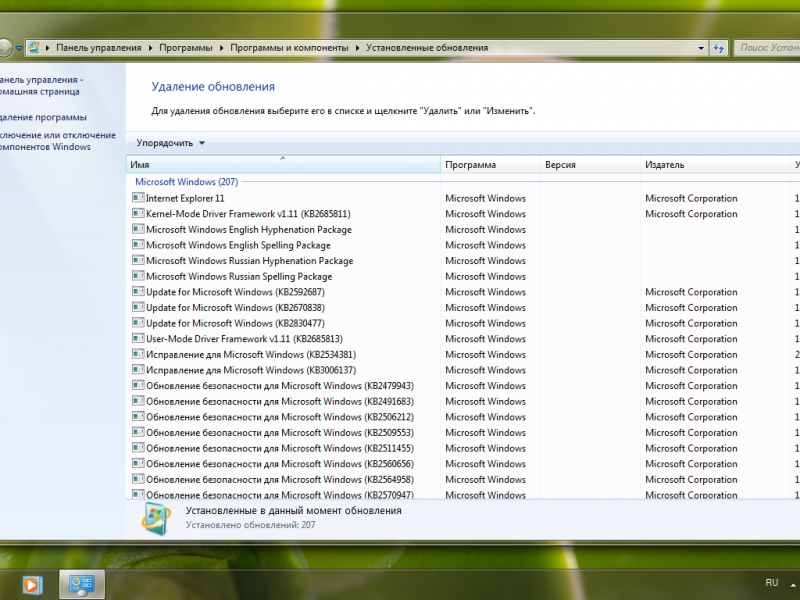Image resolution: width=800 pixels, height=600 pixels.
Task: Click icon of security update KB2509553
Action: tap(138, 432)
